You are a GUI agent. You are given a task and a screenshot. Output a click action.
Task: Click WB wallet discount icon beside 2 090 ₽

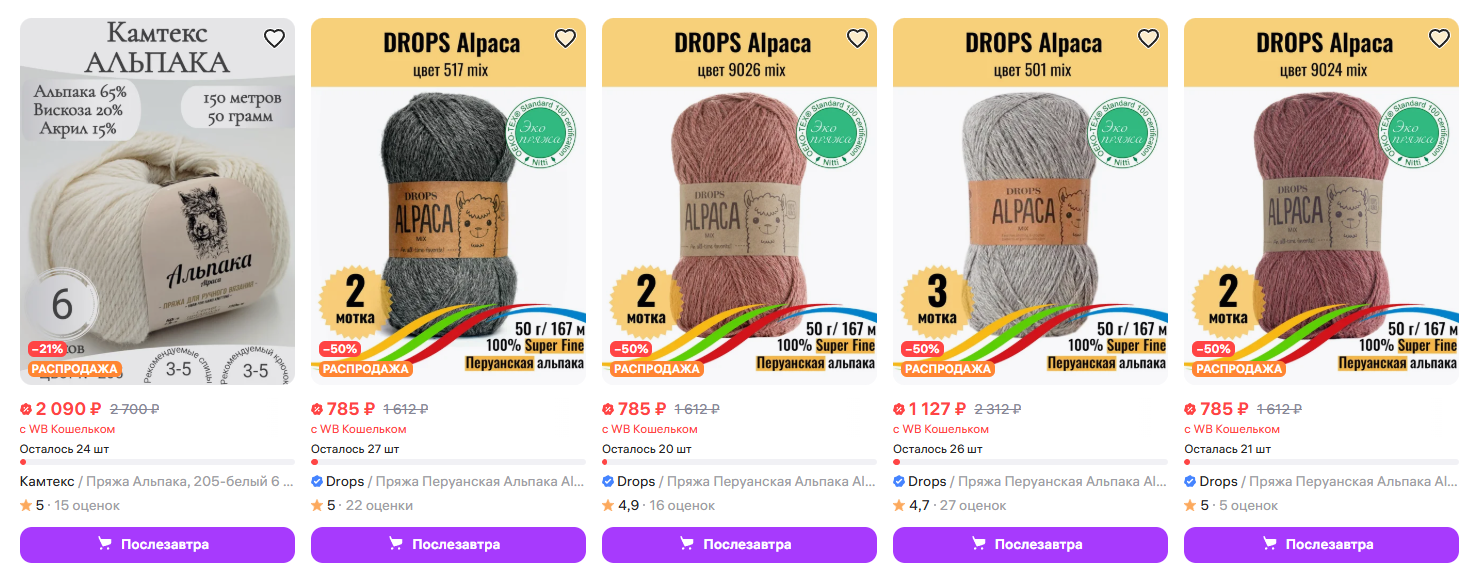26,409
